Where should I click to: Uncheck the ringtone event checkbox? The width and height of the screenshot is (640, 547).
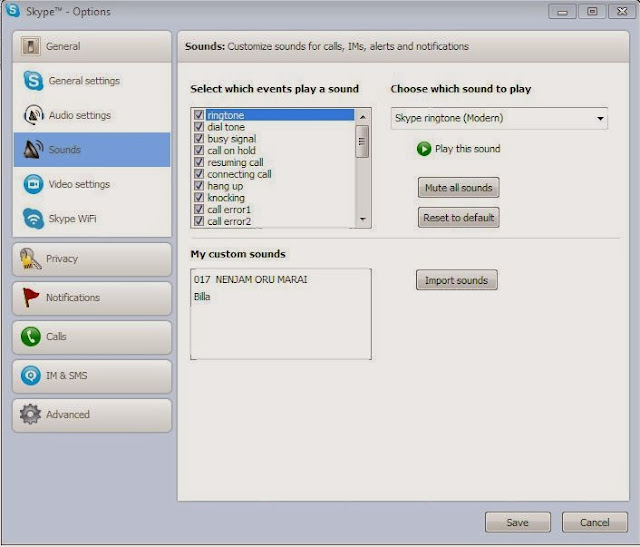pos(199,115)
